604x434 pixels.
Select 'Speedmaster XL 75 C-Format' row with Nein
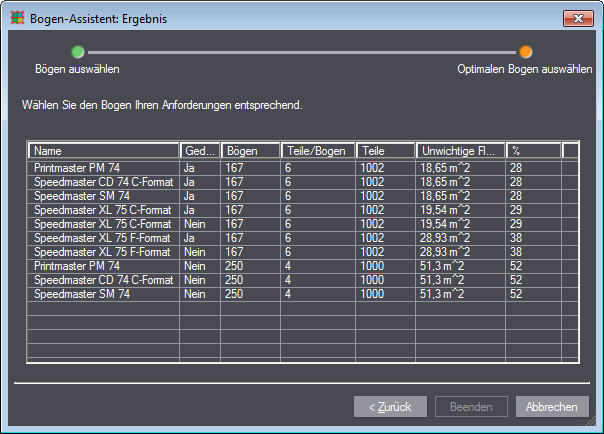303,224
